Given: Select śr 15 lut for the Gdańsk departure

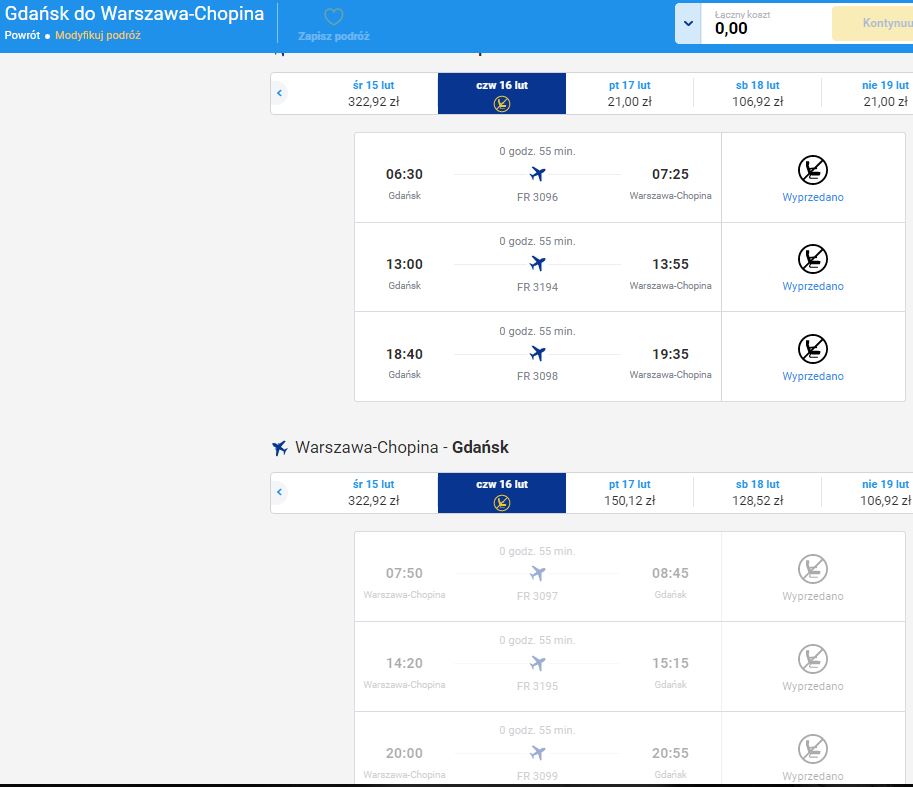Looking at the screenshot, I should point(373,93).
